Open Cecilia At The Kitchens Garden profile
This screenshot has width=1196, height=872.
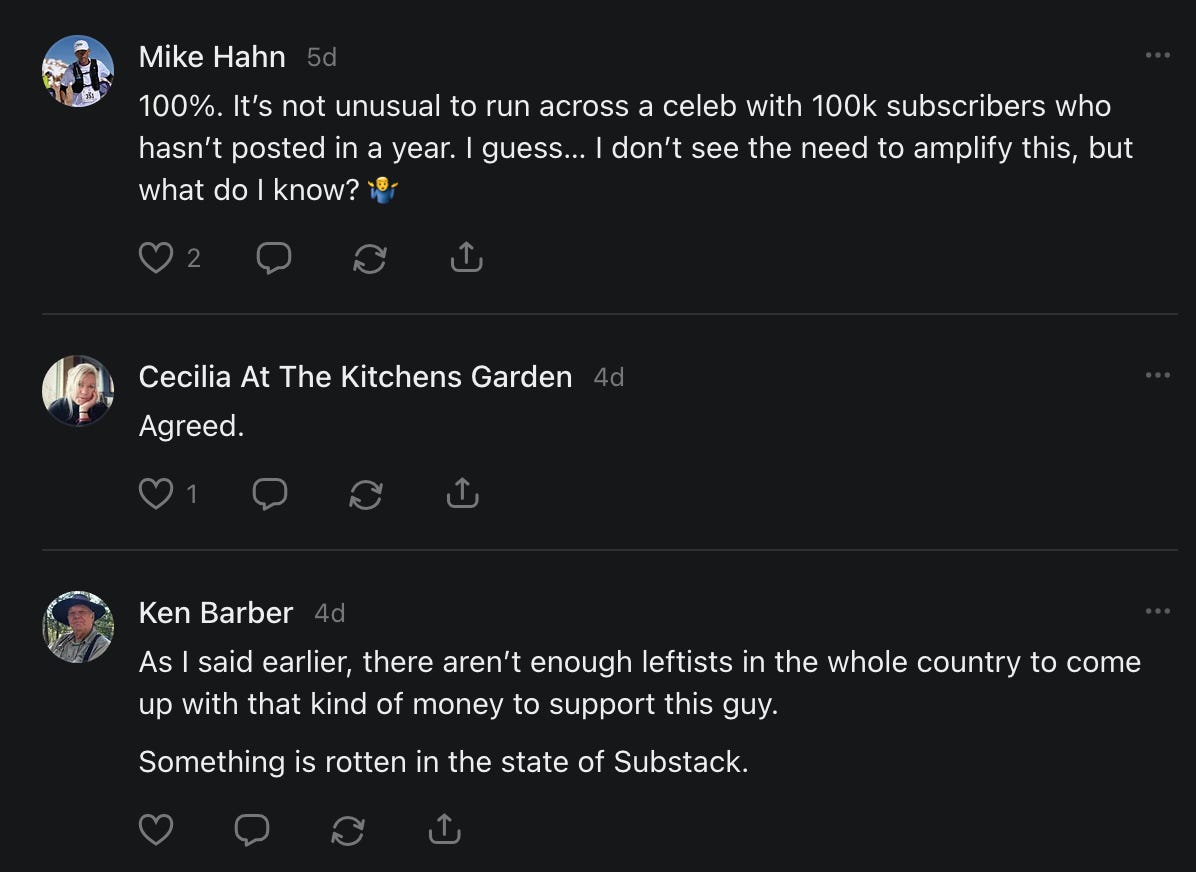(x=355, y=377)
